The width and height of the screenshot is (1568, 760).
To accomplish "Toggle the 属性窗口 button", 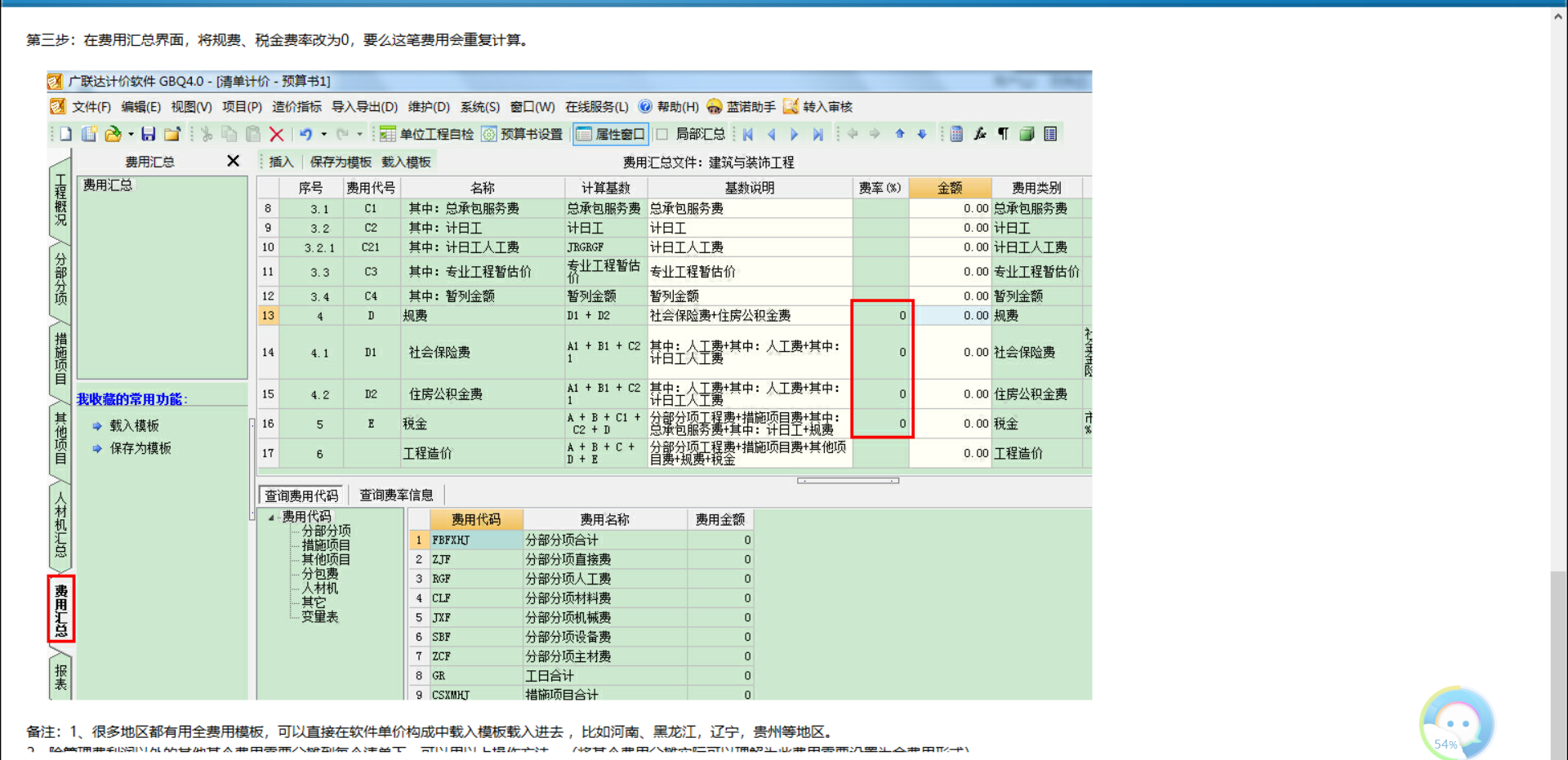I will point(611,134).
